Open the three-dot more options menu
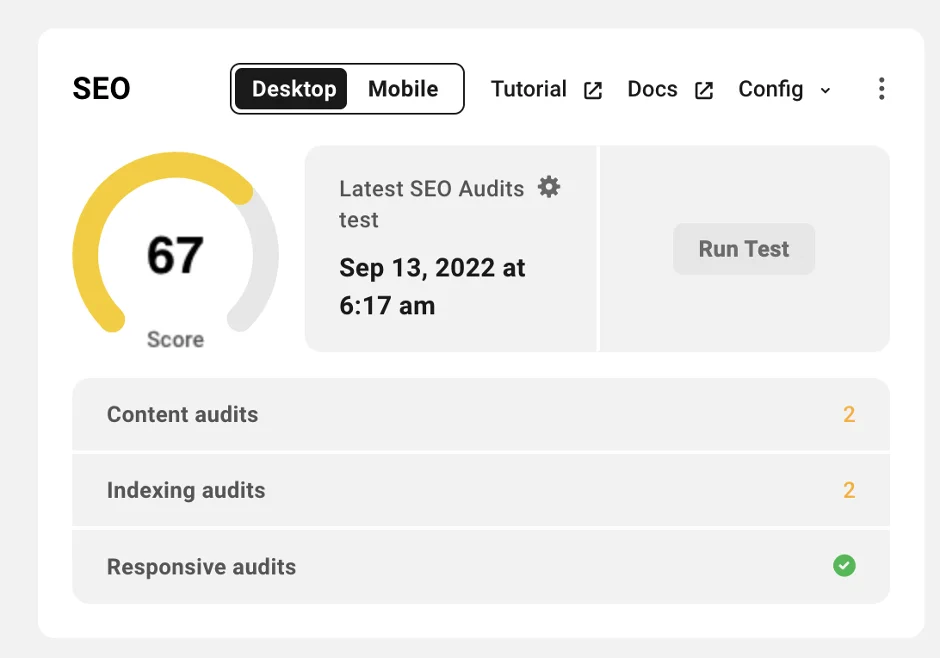 [881, 89]
